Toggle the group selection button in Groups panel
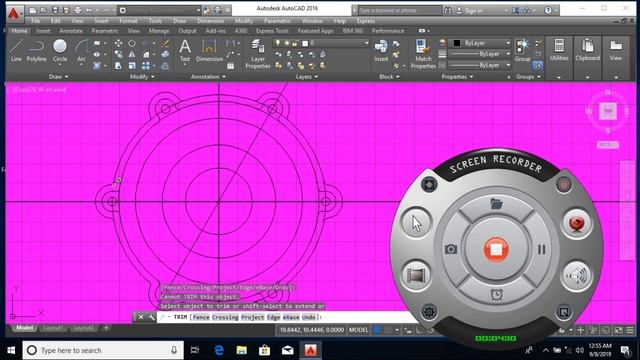640x360 pixels. tap(538, 65)
